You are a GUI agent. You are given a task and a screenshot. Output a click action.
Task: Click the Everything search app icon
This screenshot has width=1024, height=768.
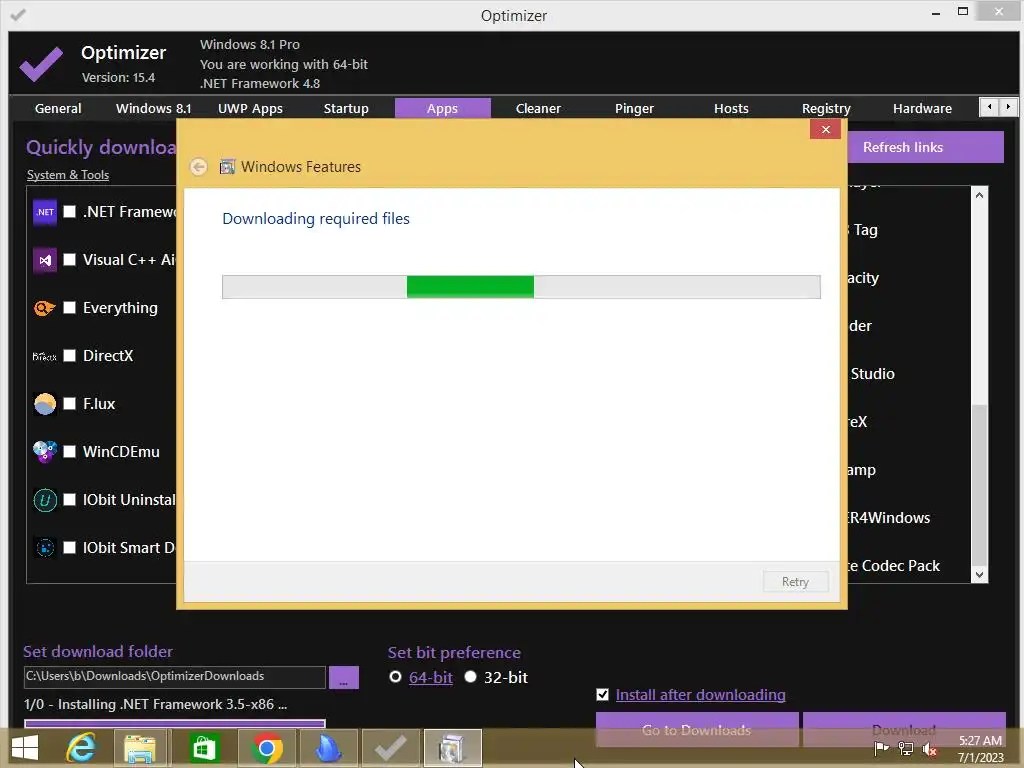(x=44, y=308)
